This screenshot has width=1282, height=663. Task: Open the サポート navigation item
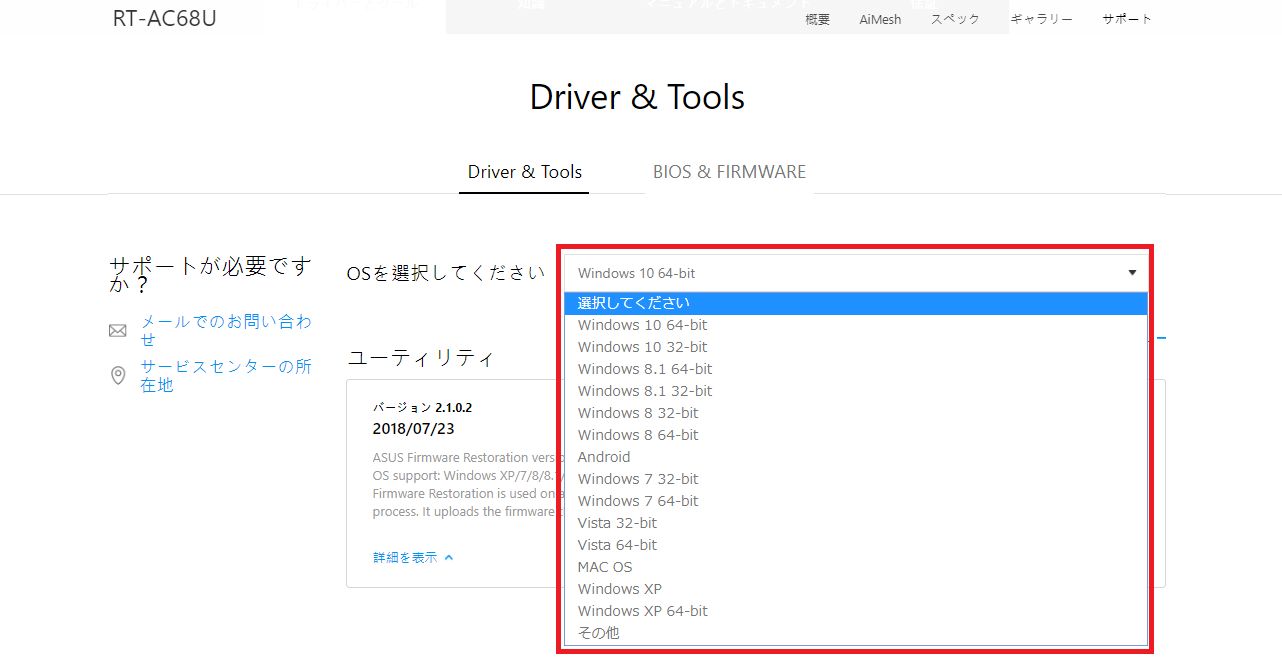pos(1127,19)
